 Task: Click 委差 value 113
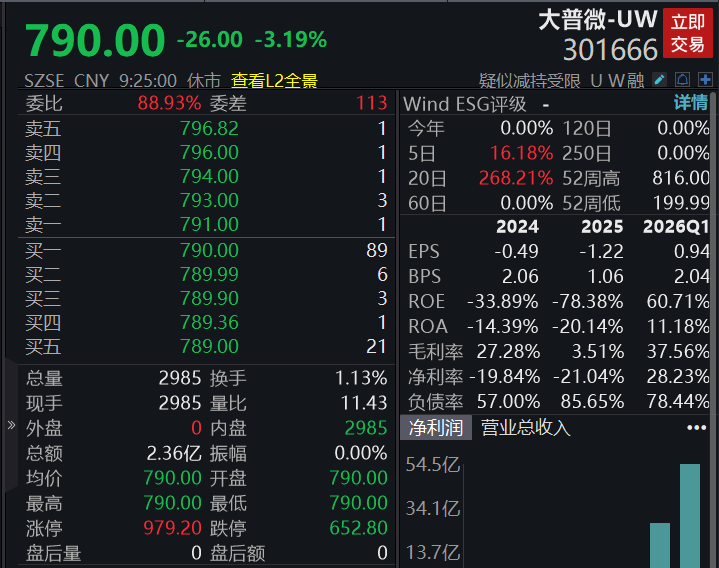[372, 103]
